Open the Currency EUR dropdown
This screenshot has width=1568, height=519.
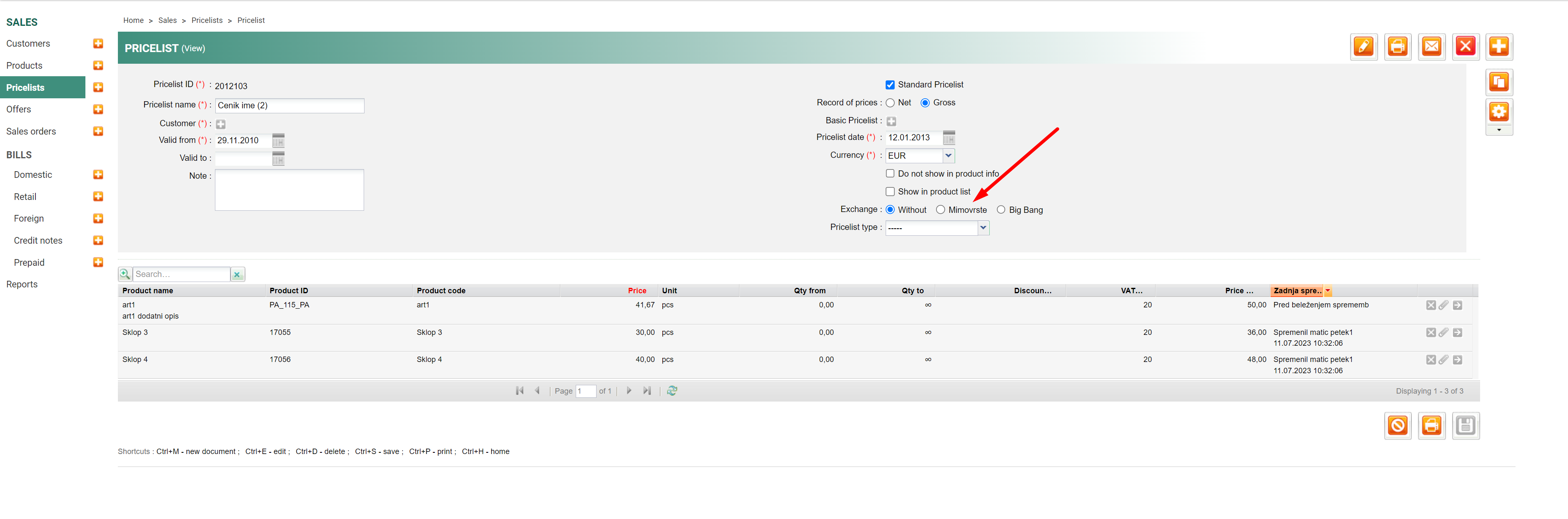click(x=949, y=156)
